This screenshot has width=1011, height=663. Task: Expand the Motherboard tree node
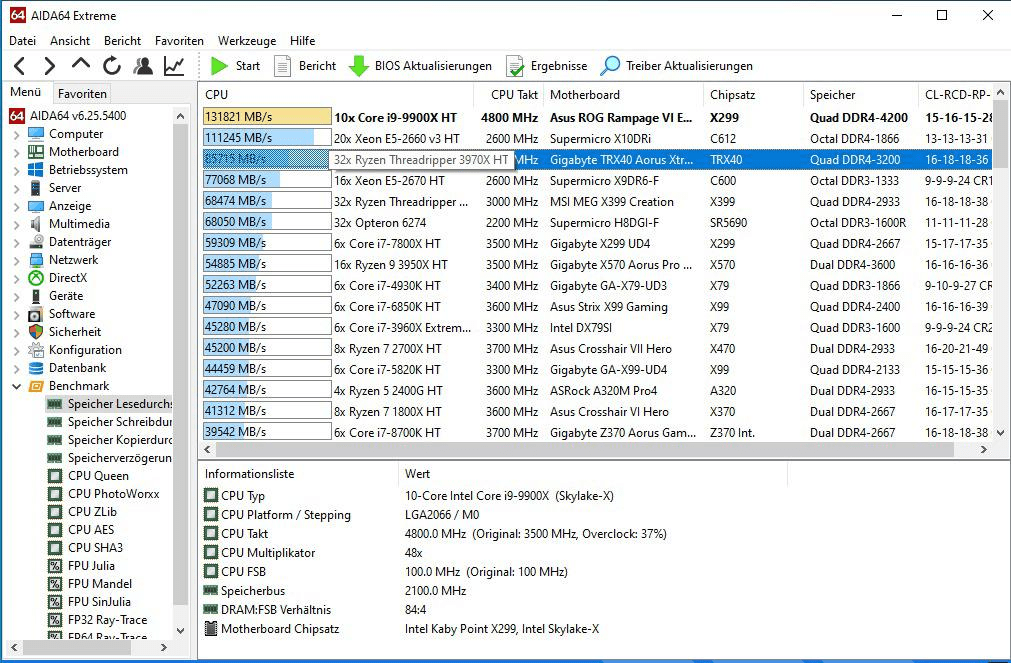pos(17,152)
